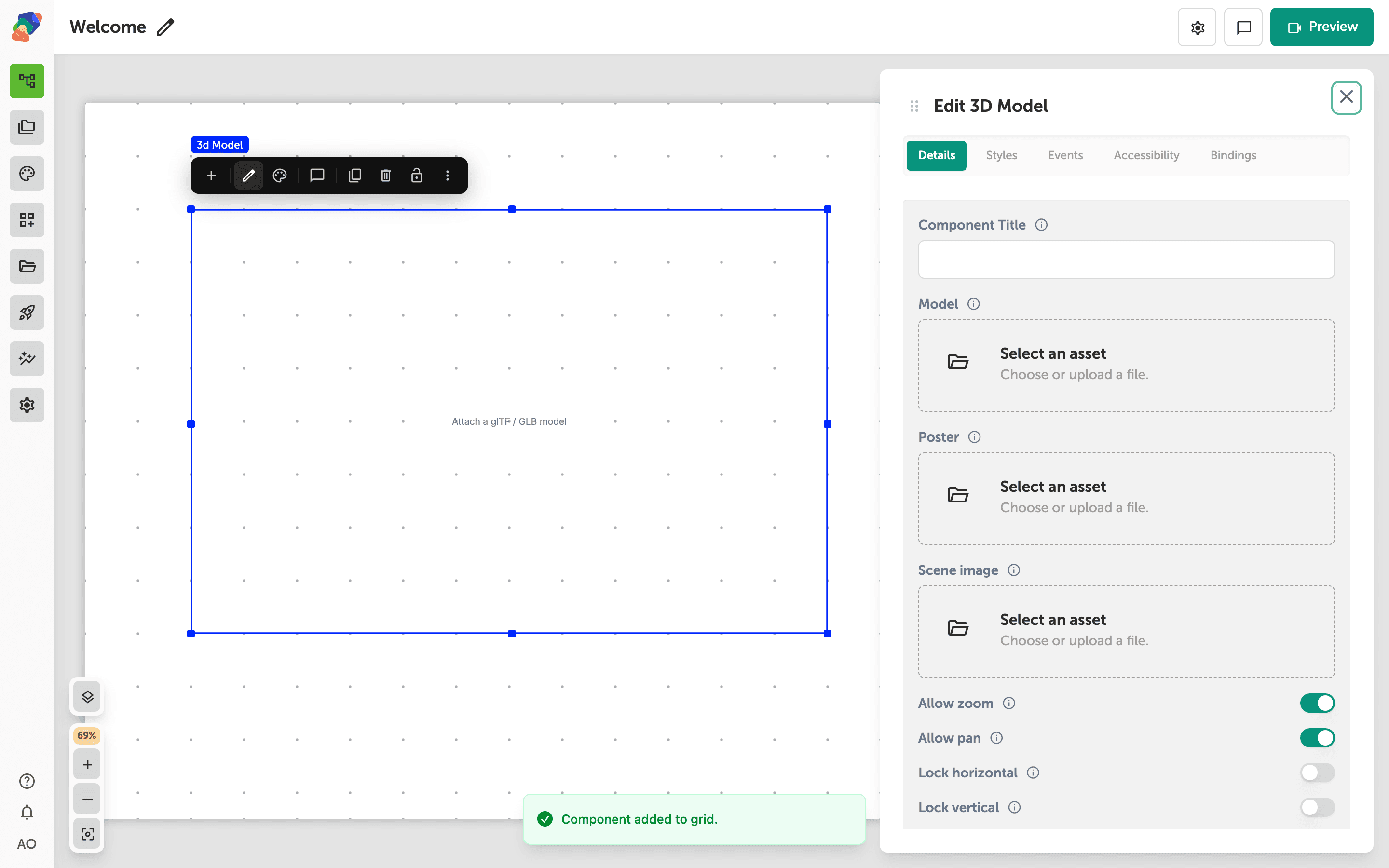Click the style palette in component toolbar
The width and height of the screenshot is (1389, 868).
coord(280,176)
